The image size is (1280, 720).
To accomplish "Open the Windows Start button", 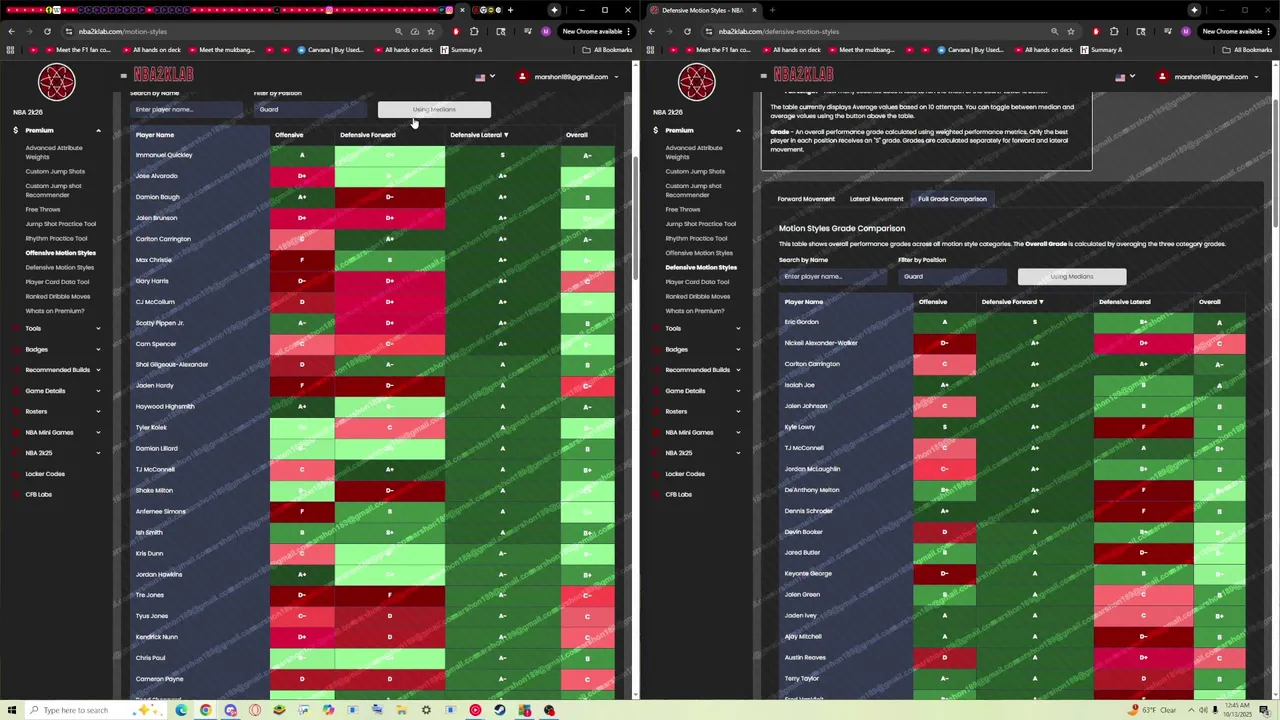I will [x=12, y=710].
